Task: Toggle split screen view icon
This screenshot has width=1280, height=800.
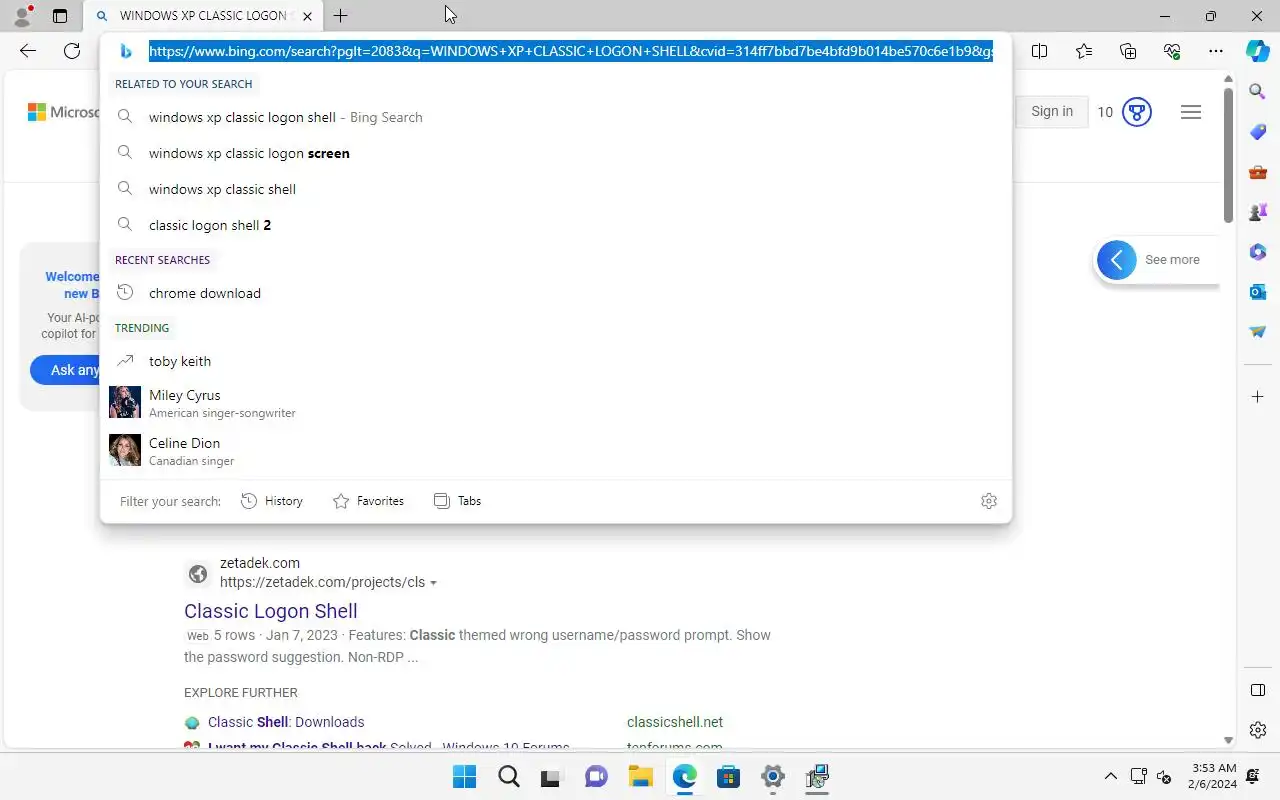Action: click(1040, 51)
